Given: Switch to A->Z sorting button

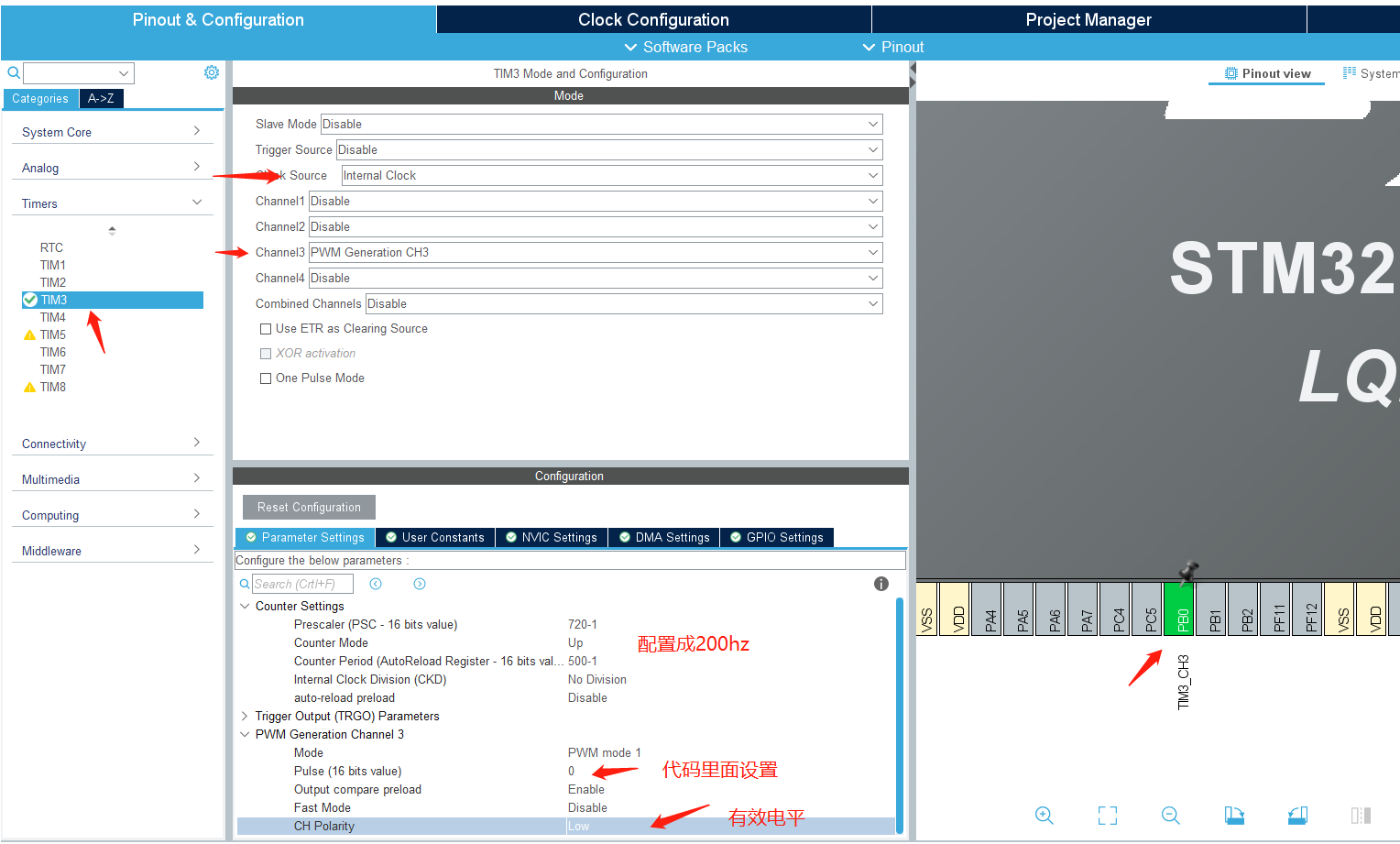Looking at the screenshot, I should point(101,98).
